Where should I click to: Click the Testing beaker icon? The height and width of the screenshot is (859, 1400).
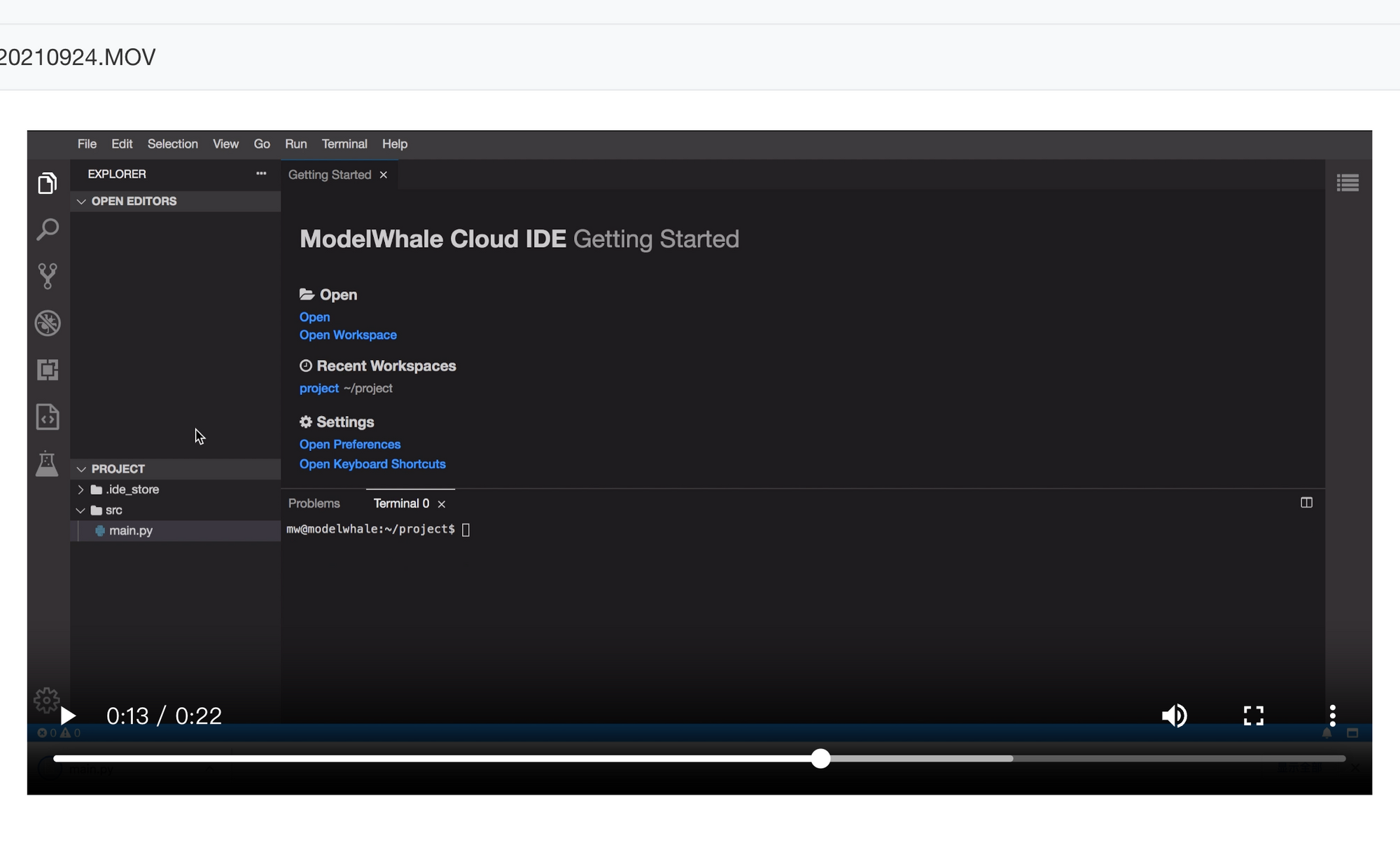(x=47, y=463)
